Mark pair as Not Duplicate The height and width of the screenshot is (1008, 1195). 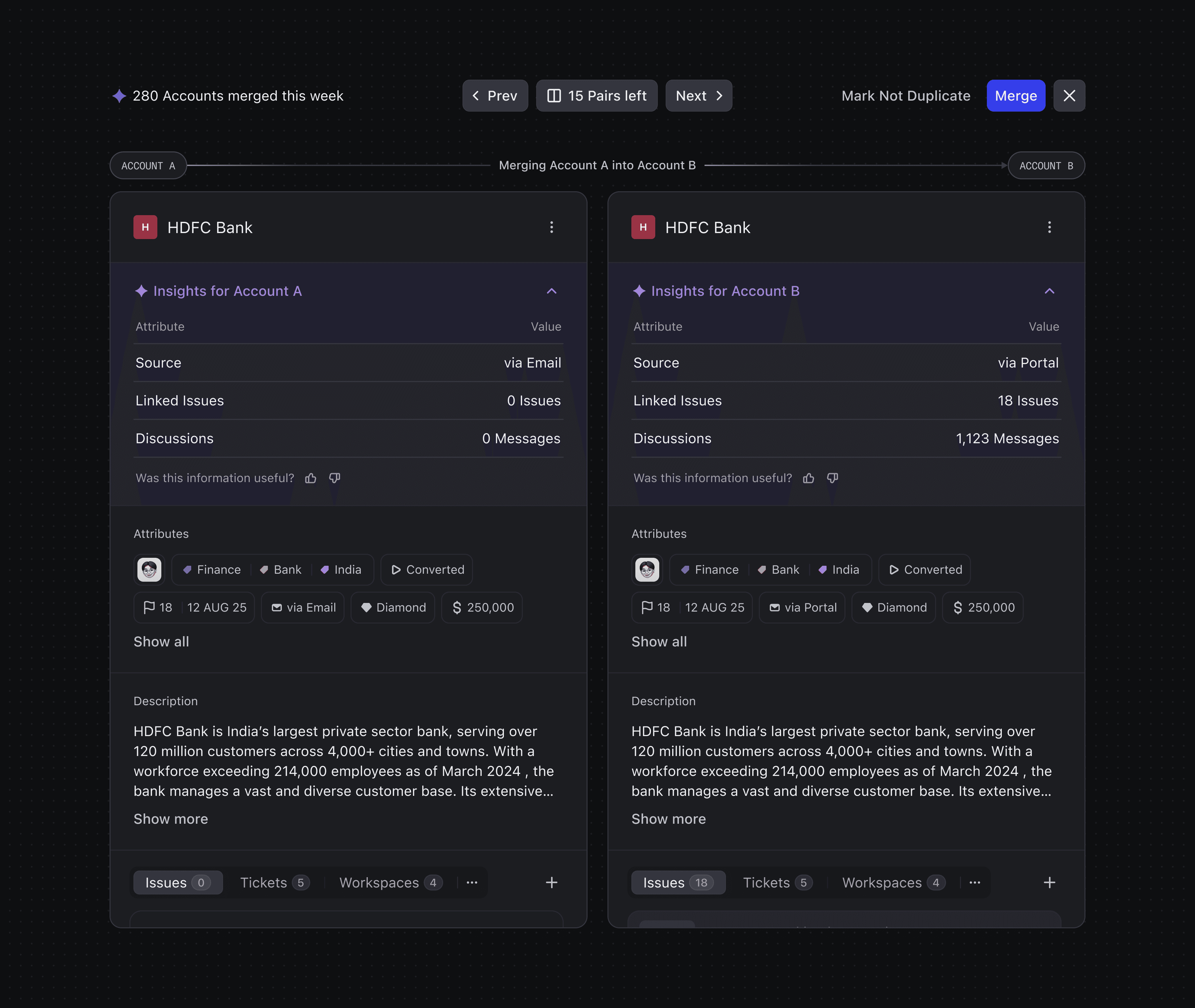906,95
